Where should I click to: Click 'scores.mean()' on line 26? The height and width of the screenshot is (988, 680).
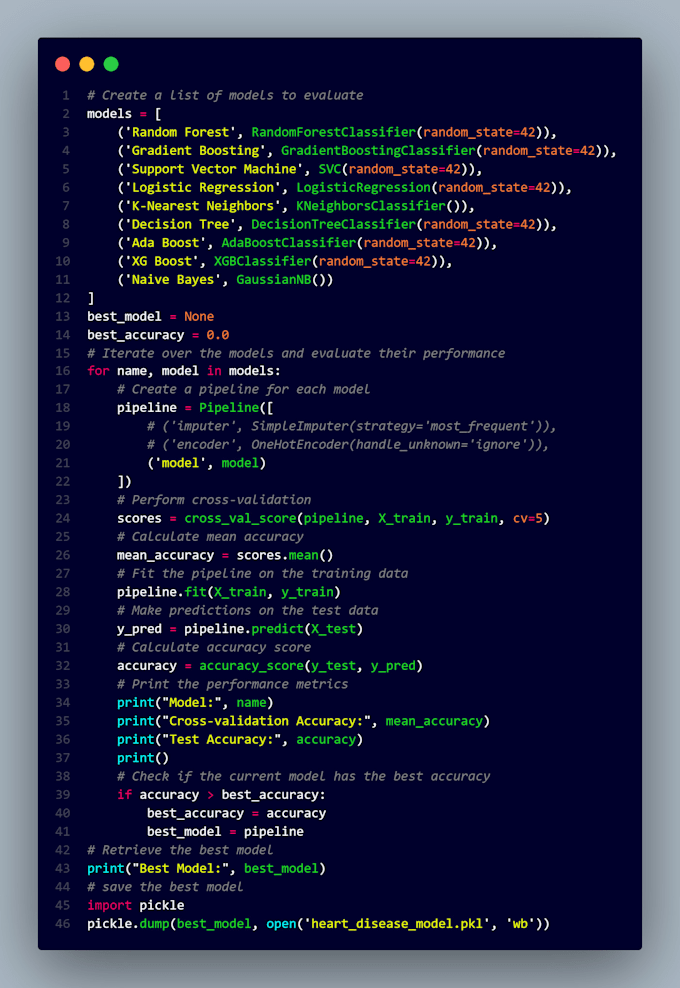click(x=285, y=556)
